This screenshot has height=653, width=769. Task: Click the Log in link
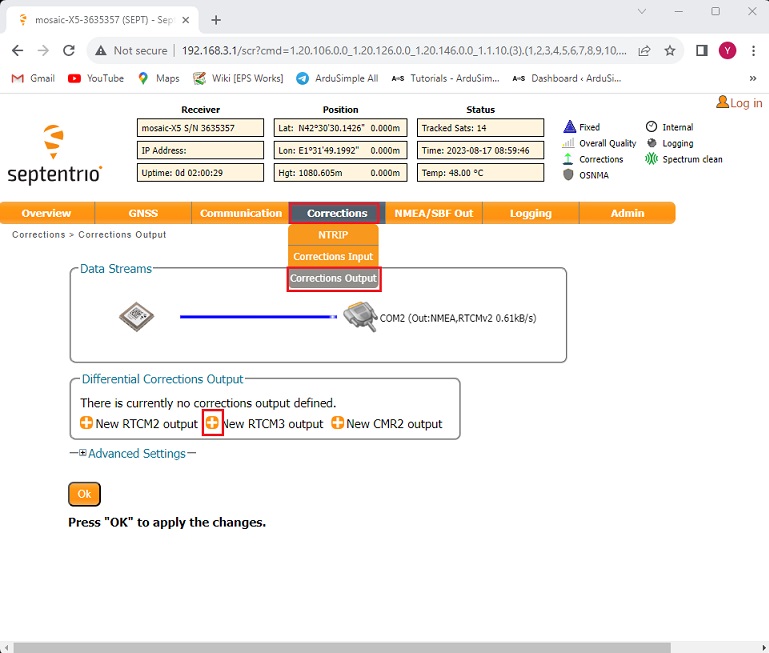point(739,103)
